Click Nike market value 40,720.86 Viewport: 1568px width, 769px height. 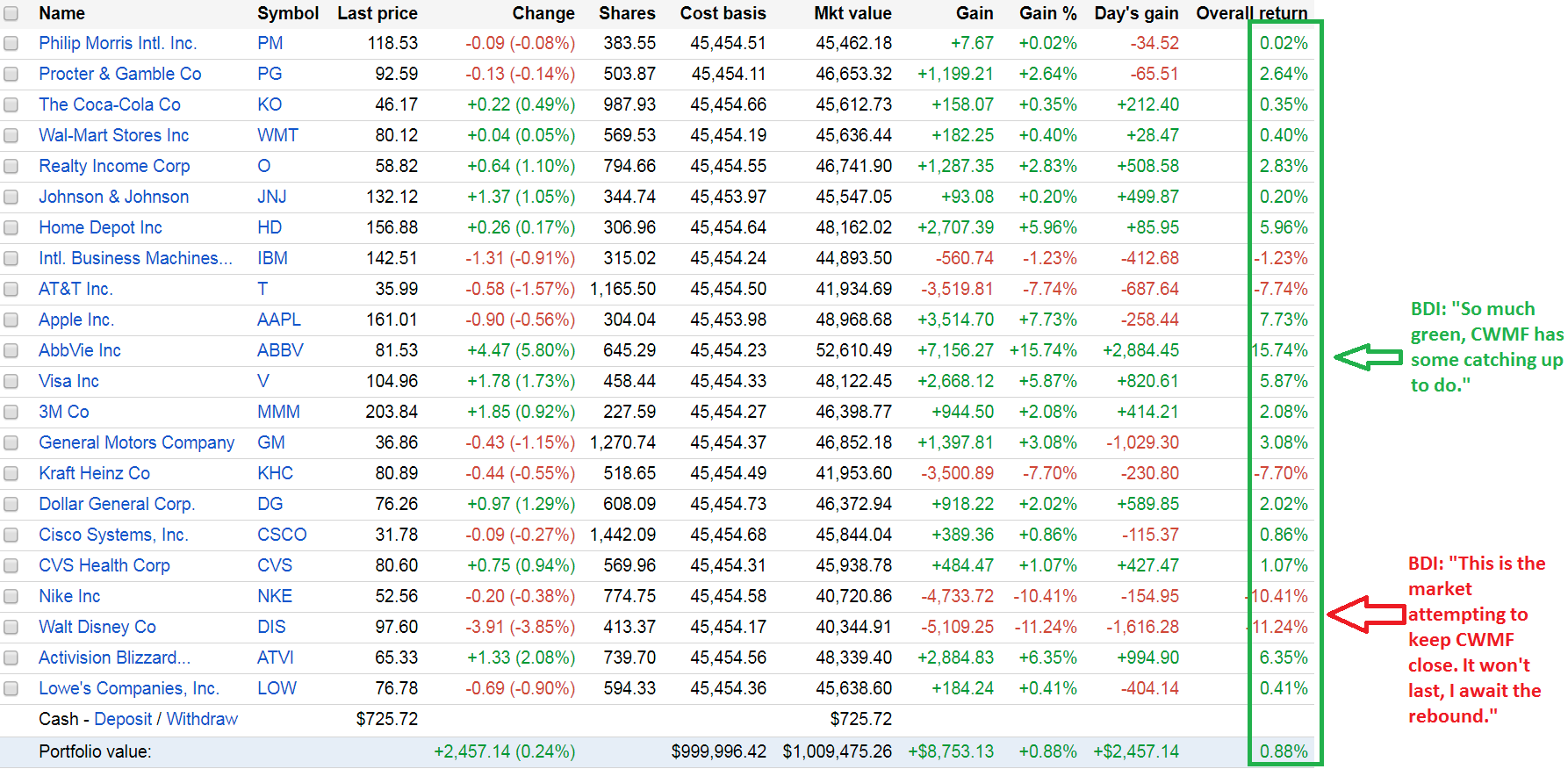click(854, 596)
